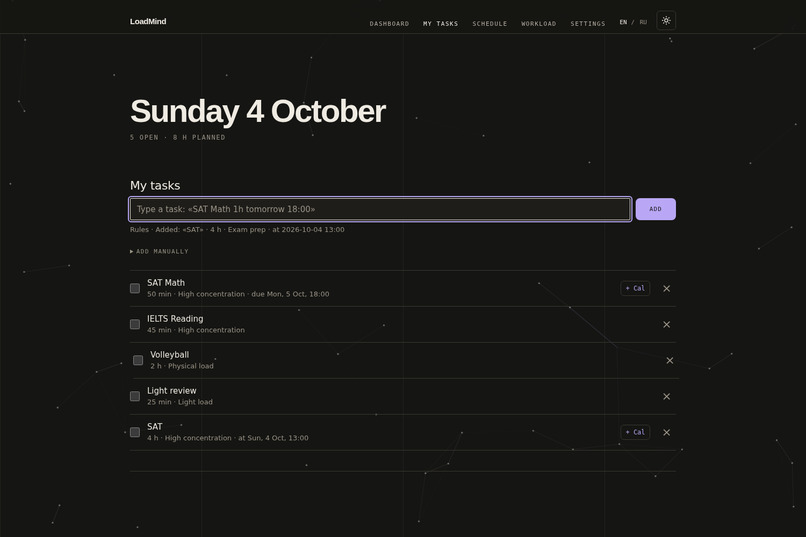
Task: Click 'at Sun, 4 Oct, 13:00' detail text
Action: click(x=273, y=438)
